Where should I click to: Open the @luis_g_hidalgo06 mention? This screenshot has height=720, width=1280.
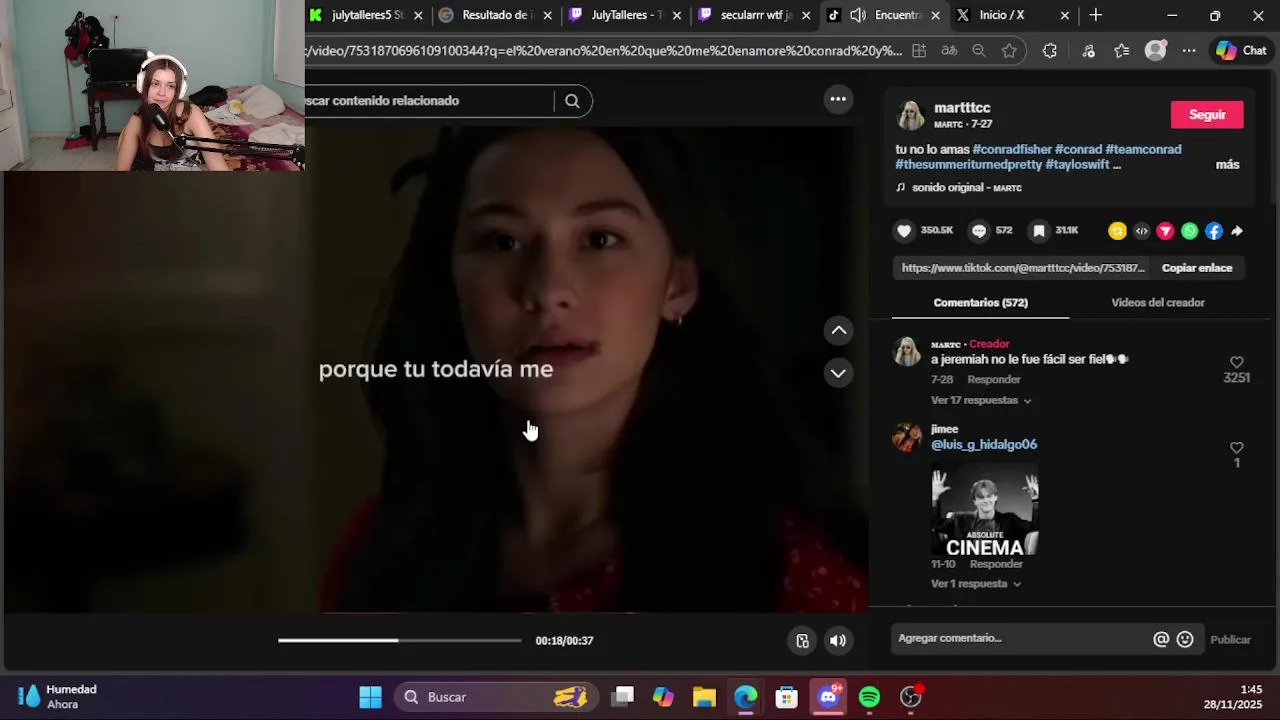point(984,445)
